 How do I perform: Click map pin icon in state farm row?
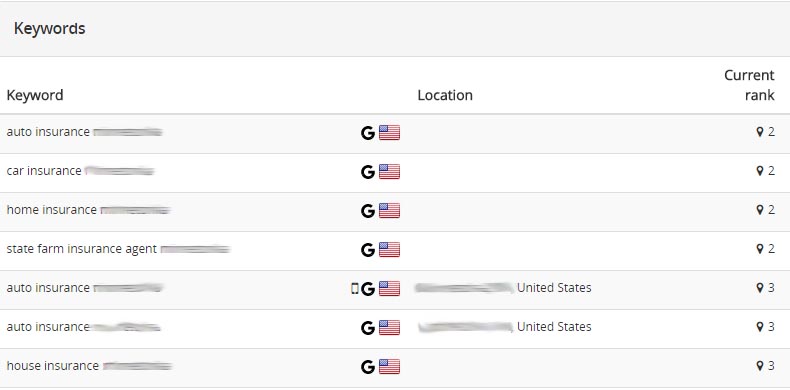[760, 248]
